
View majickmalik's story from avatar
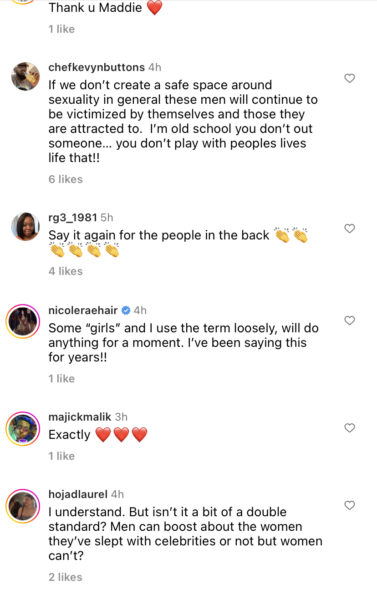[23, 429]
